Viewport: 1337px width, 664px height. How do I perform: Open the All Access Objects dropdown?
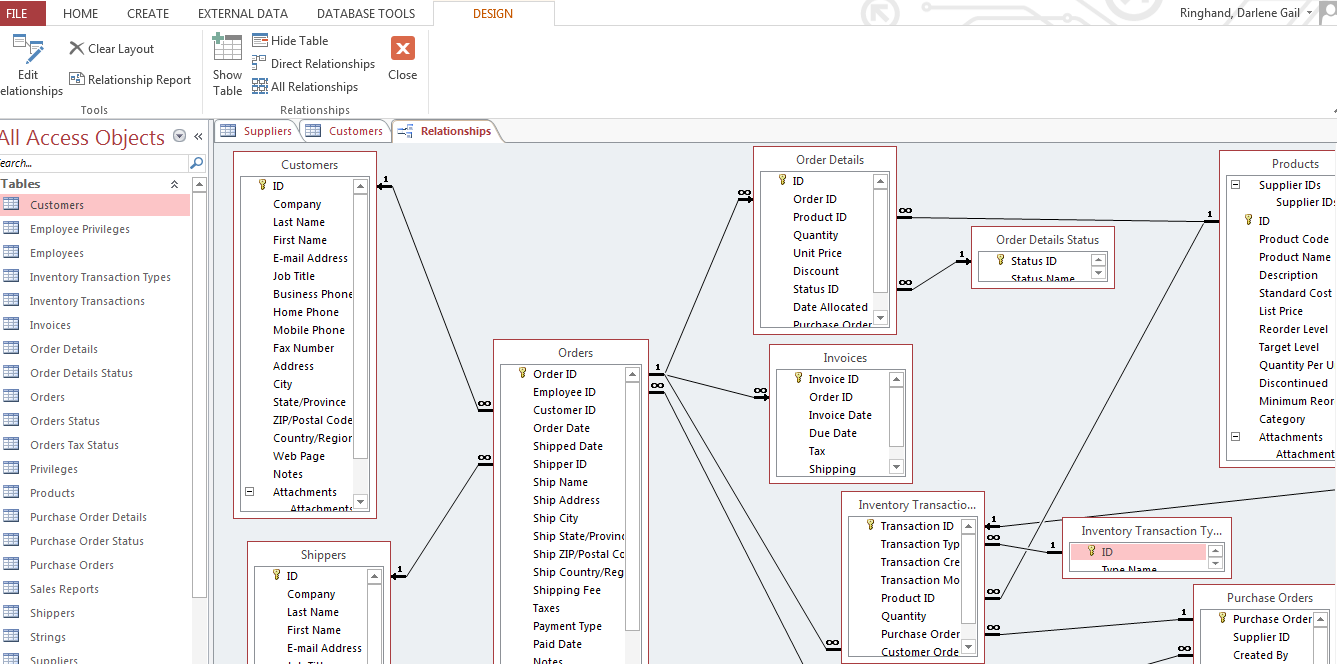coord(179,137)
